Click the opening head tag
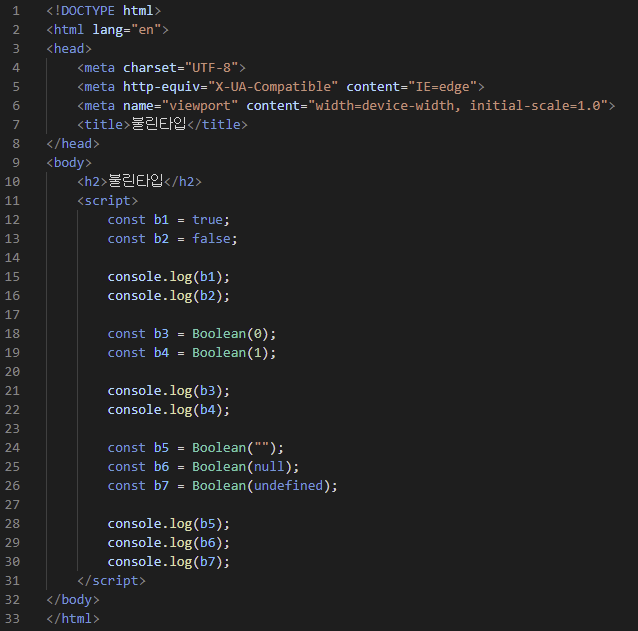Screen dimensions: 638x631 point(69,49)
